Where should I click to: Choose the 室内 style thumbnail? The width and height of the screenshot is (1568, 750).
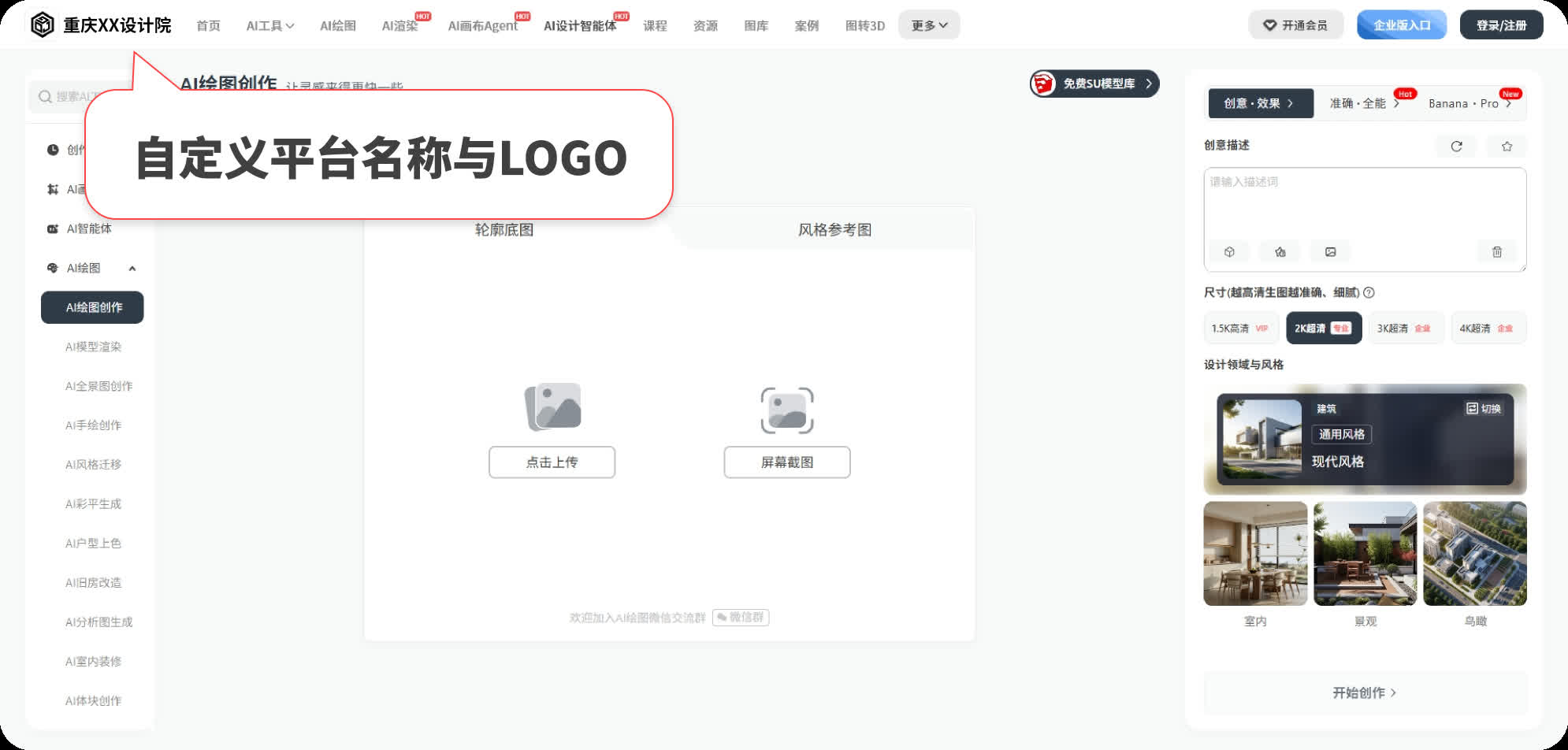click(x=1255, y=554)
